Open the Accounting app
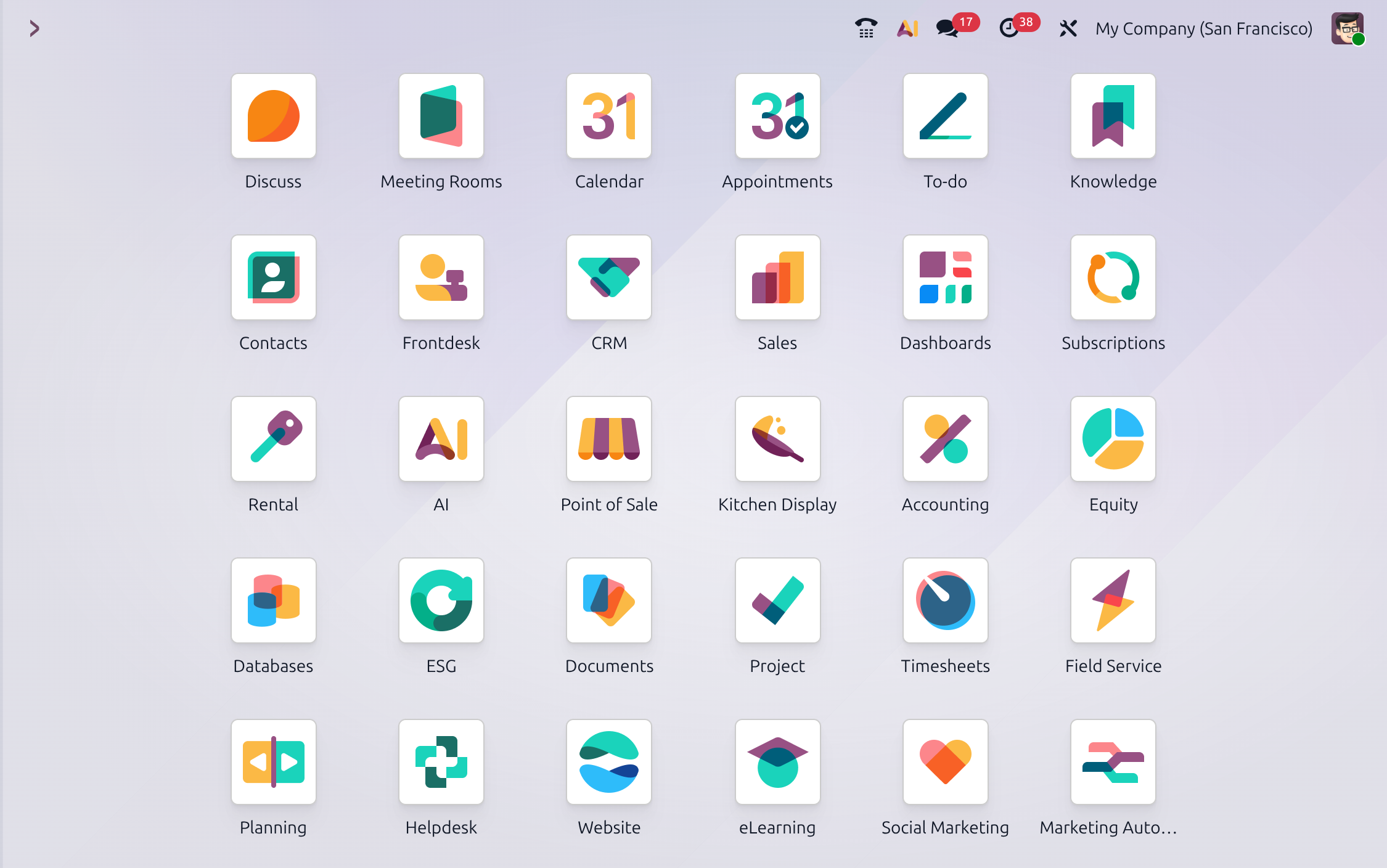The width and height of the screenshot is (1387, 868). coord(944,439)
